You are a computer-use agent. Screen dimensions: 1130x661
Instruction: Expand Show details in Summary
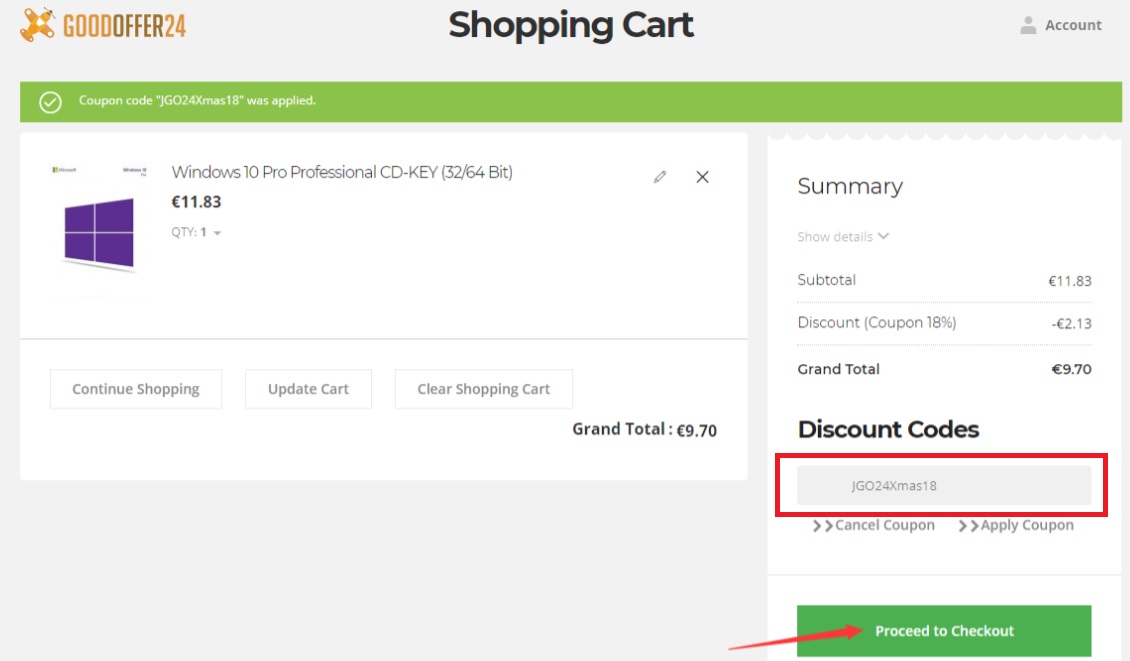pyautogui.click(x=843, y=236)
